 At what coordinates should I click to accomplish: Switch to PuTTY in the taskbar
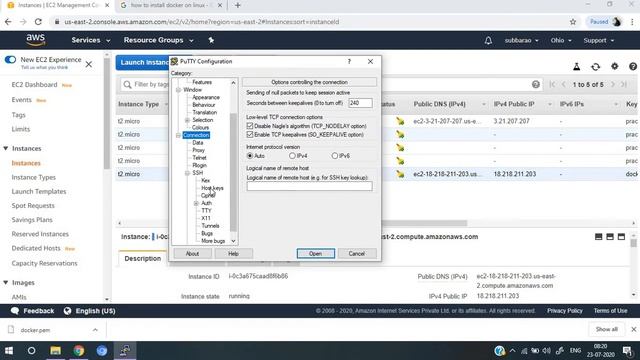point(125,351)
